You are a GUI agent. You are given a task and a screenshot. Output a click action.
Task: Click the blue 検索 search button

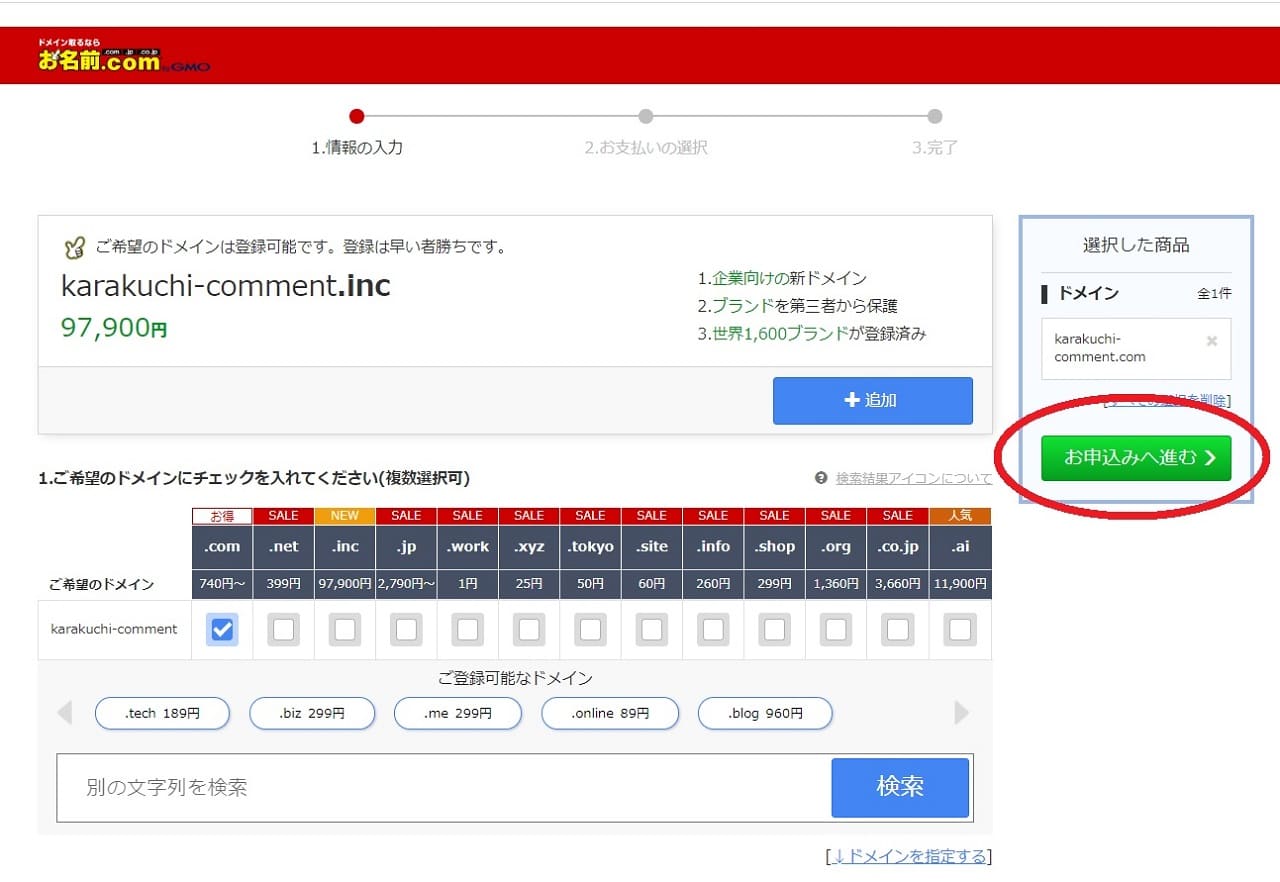tap(900, 787)
